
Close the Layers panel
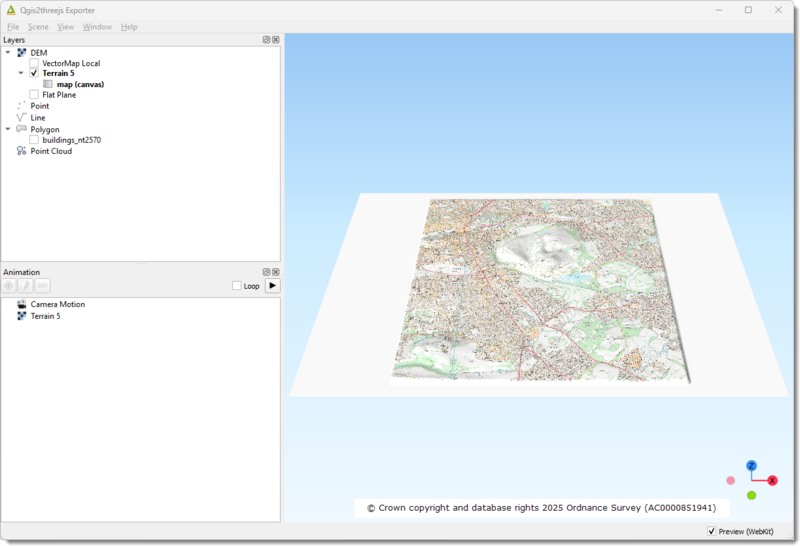click(276, 40)
